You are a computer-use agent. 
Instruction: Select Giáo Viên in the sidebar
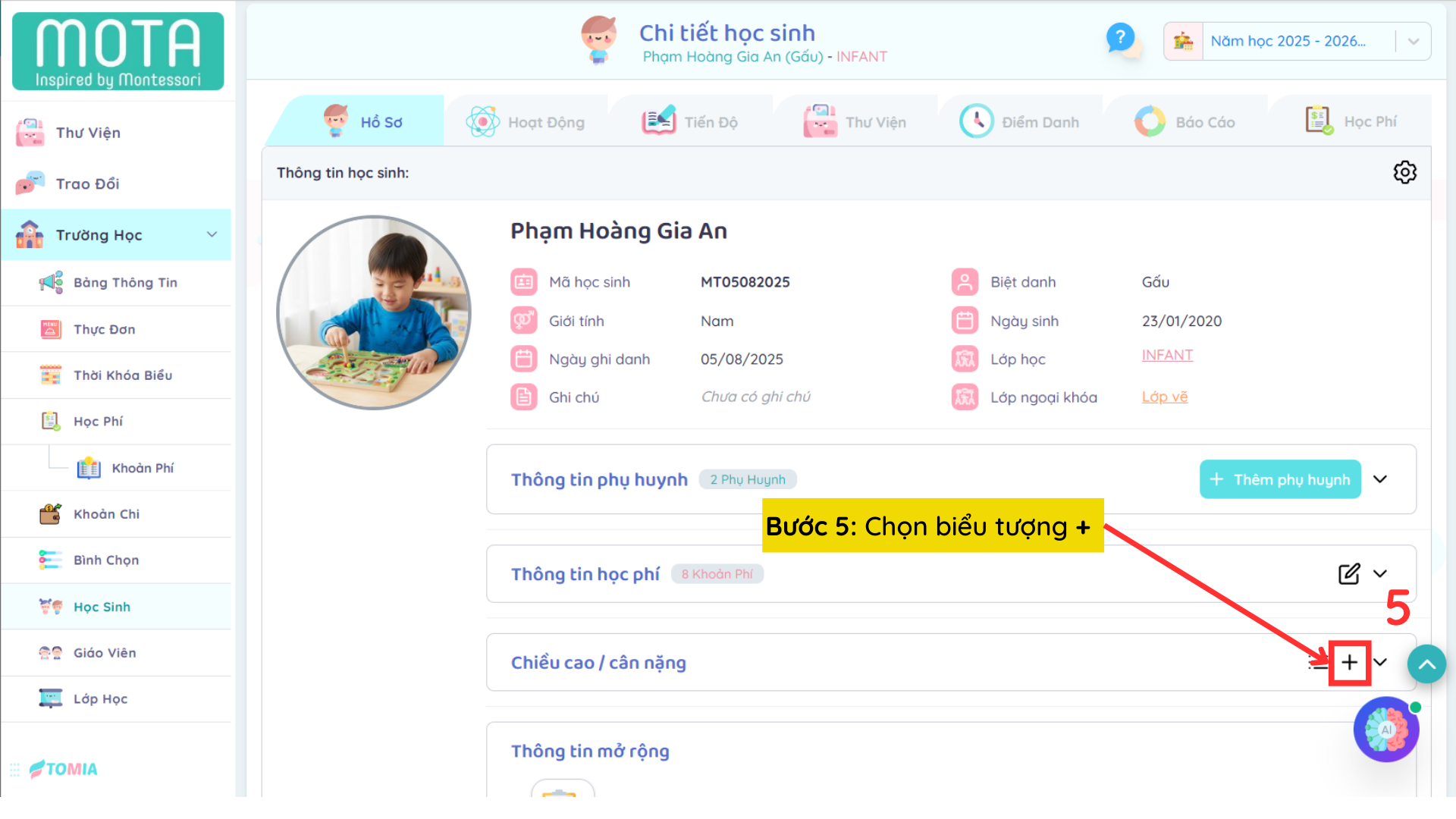[x=105, y=653]
